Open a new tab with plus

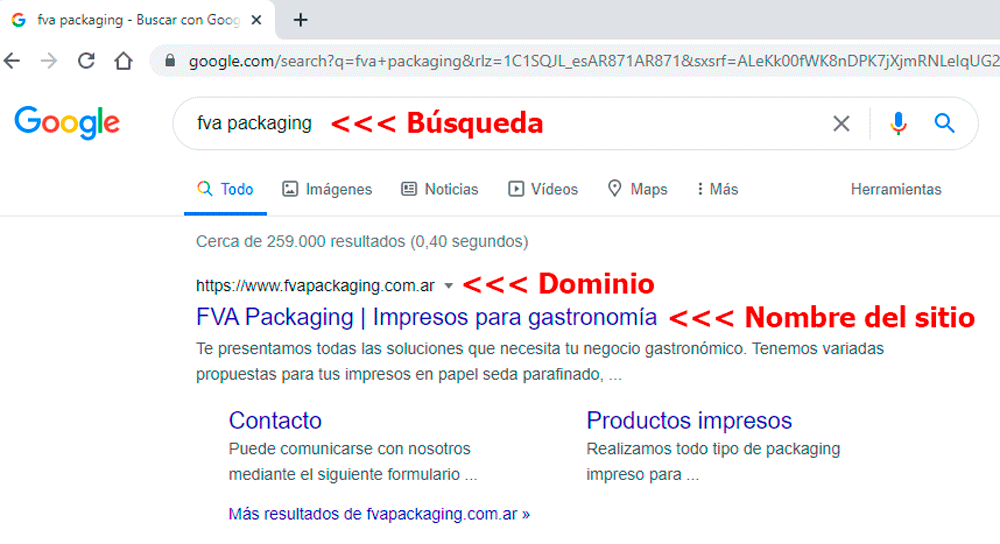point(300,20)
